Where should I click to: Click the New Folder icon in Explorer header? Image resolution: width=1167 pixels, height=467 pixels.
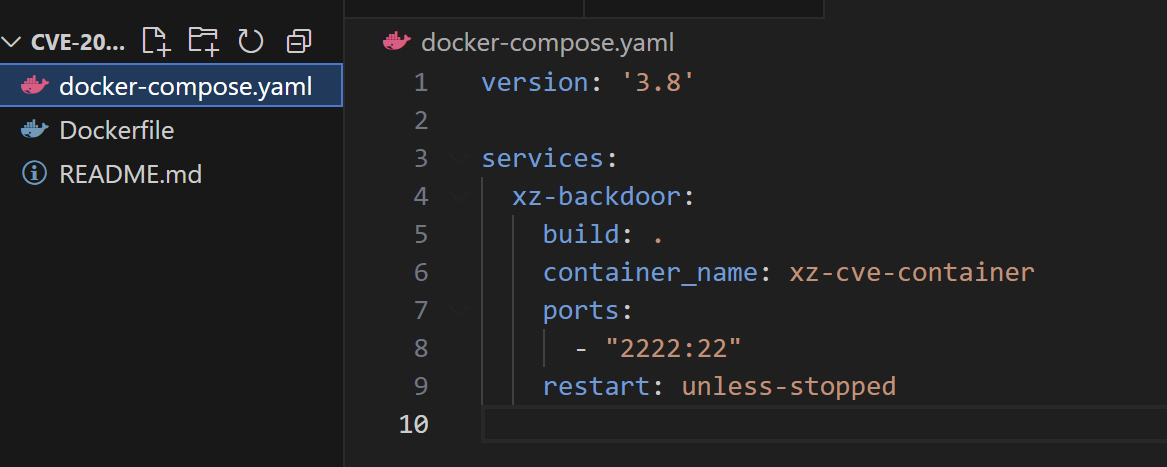(203, 41)
